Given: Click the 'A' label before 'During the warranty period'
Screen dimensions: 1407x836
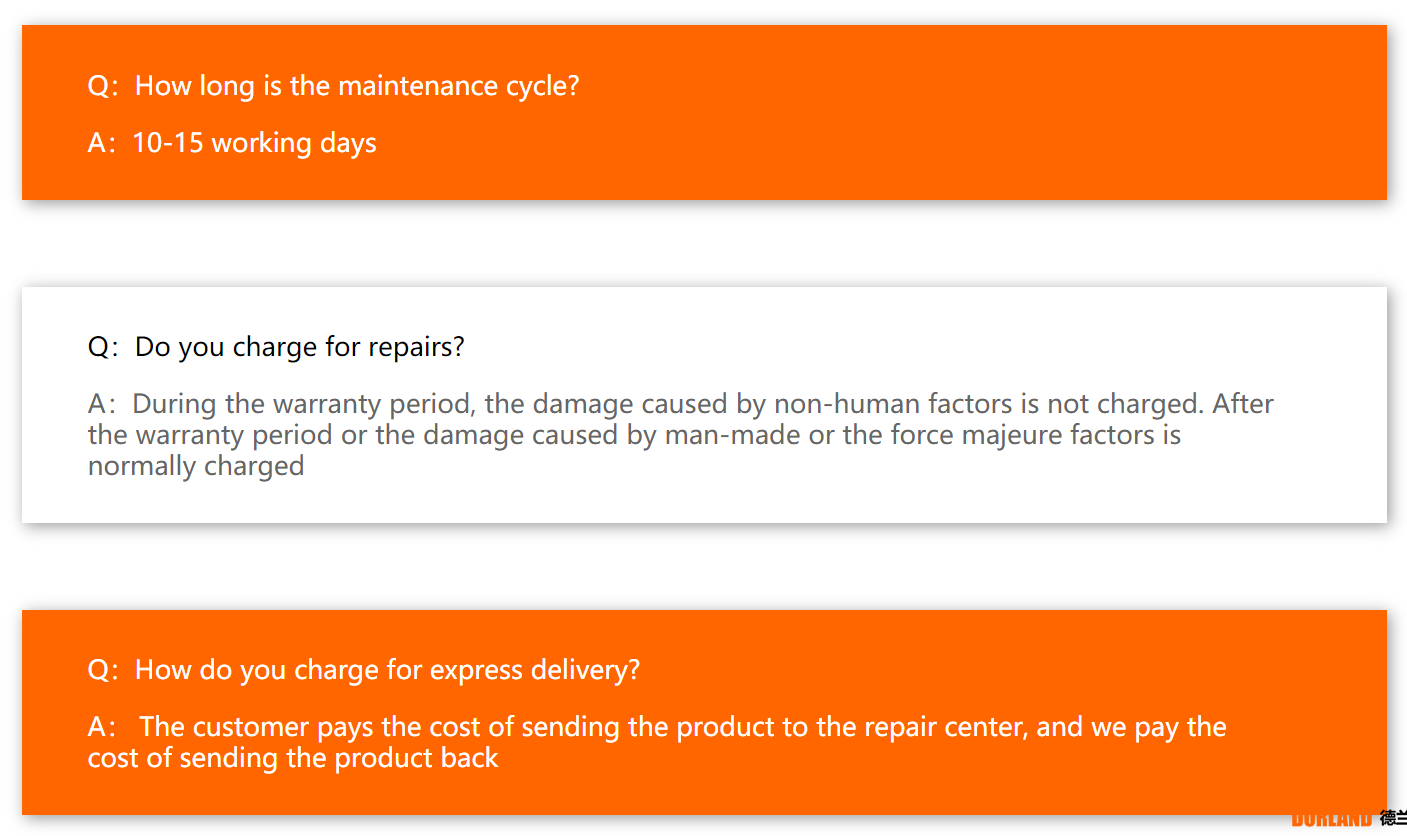Looking at the screenshot, I should [98, 404].
